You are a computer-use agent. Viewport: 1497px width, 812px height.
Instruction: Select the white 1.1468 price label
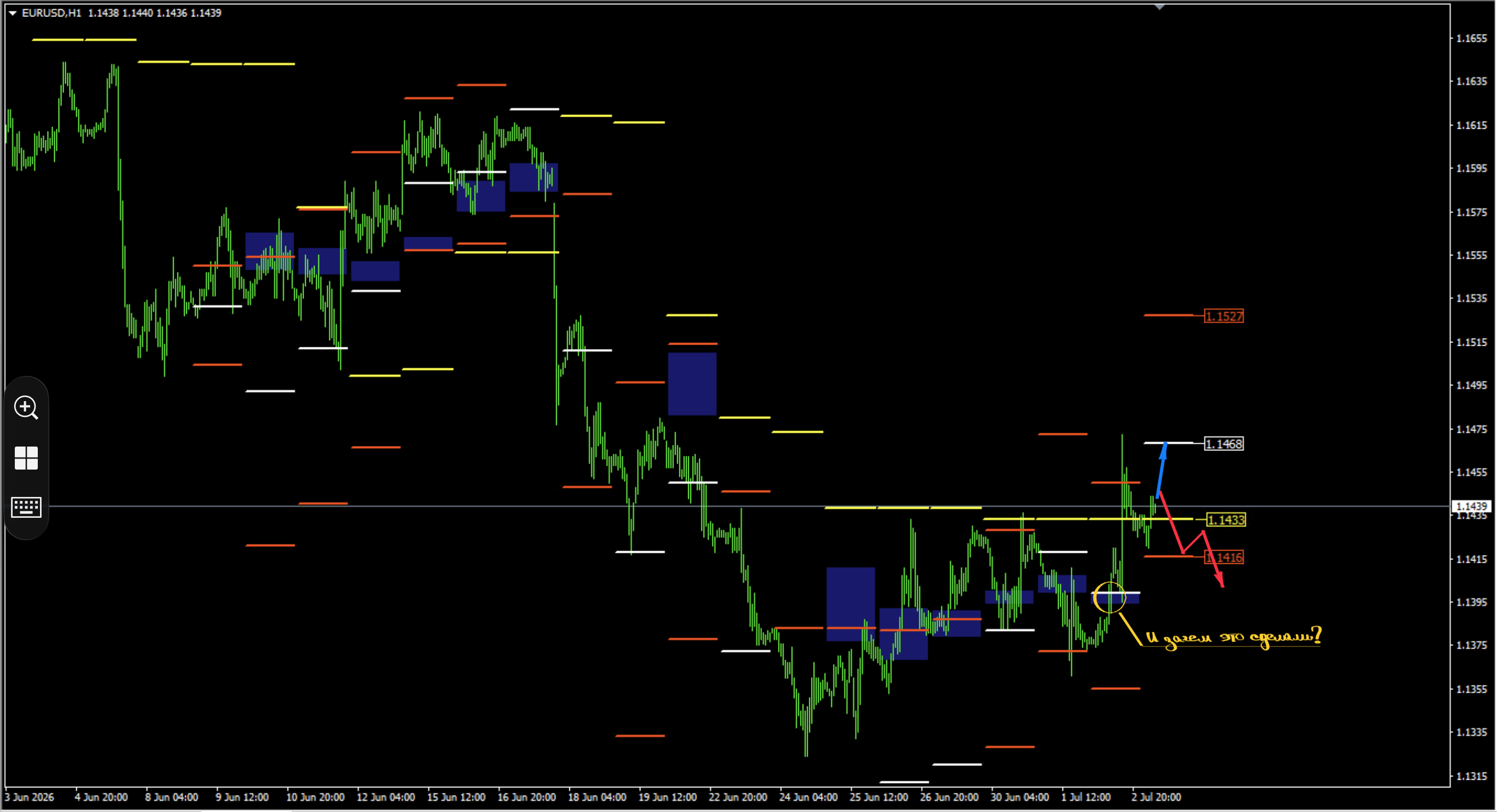coord(1224,444)
